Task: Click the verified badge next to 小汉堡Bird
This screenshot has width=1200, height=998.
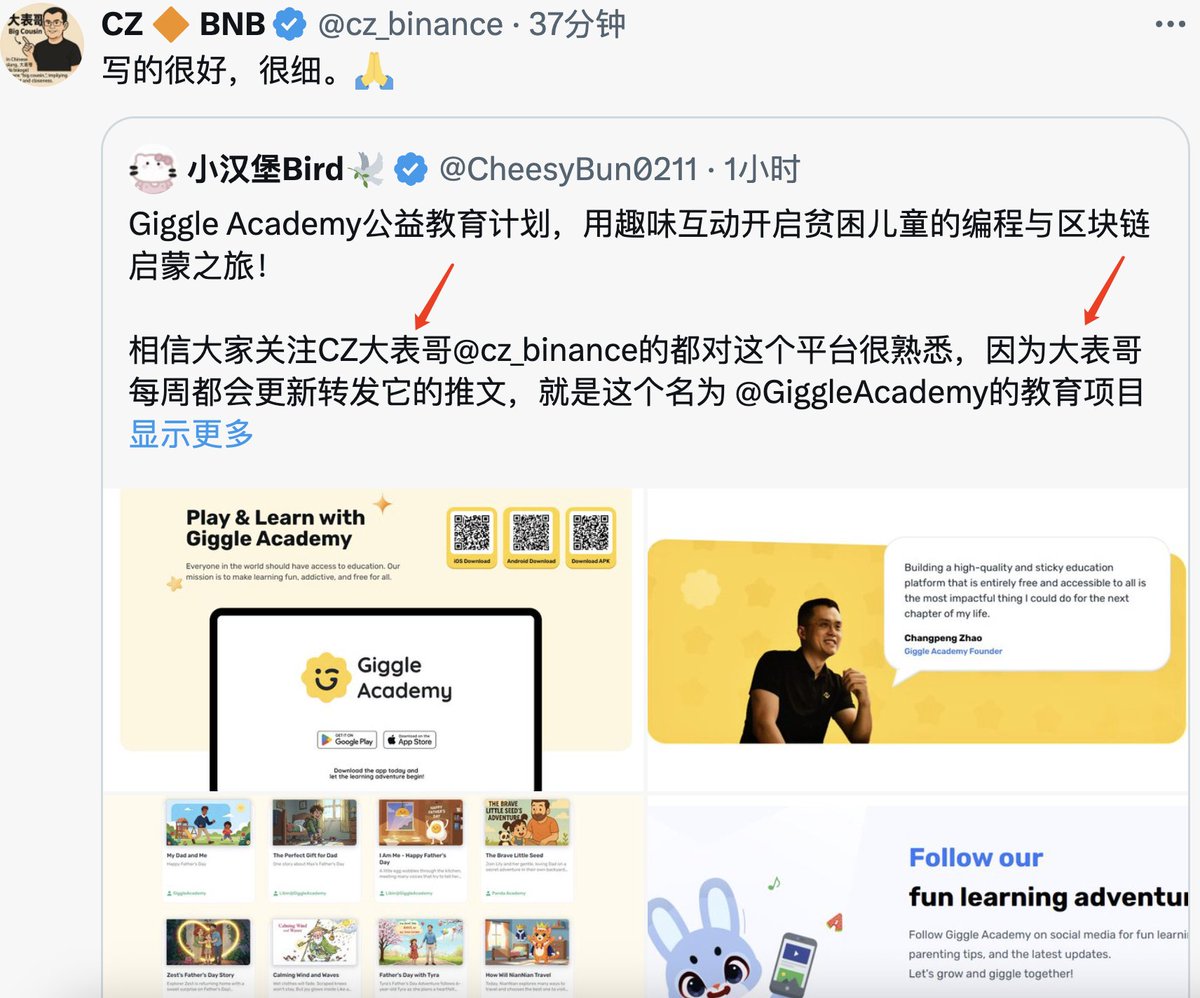Action: point(410,170)
